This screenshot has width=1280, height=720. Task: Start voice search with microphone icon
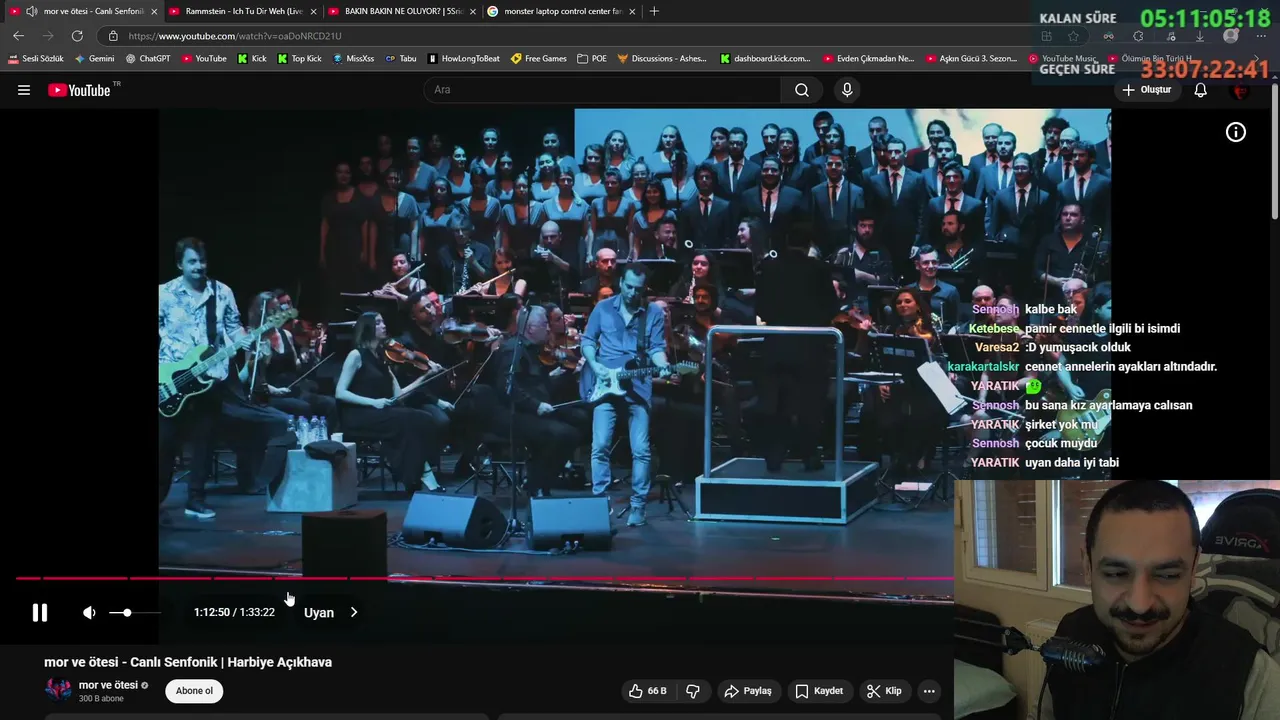(847, 90)
